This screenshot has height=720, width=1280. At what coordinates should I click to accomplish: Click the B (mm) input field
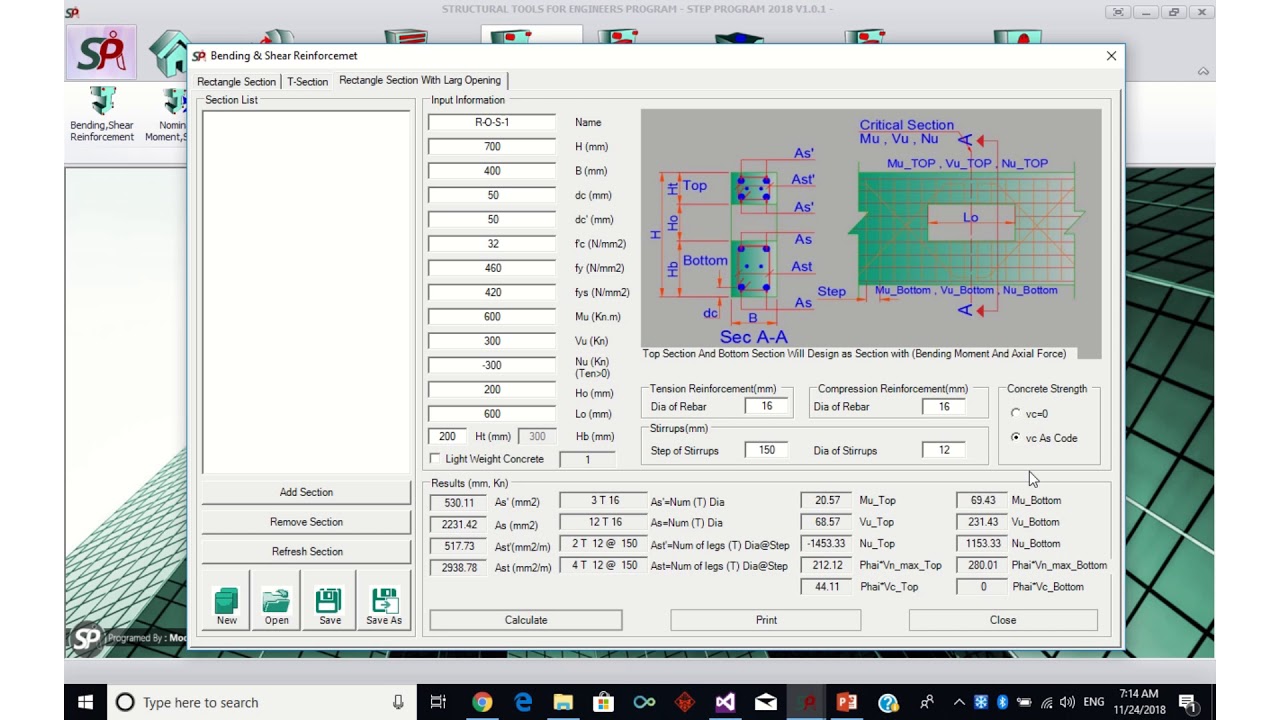click(x=492, y=171)
